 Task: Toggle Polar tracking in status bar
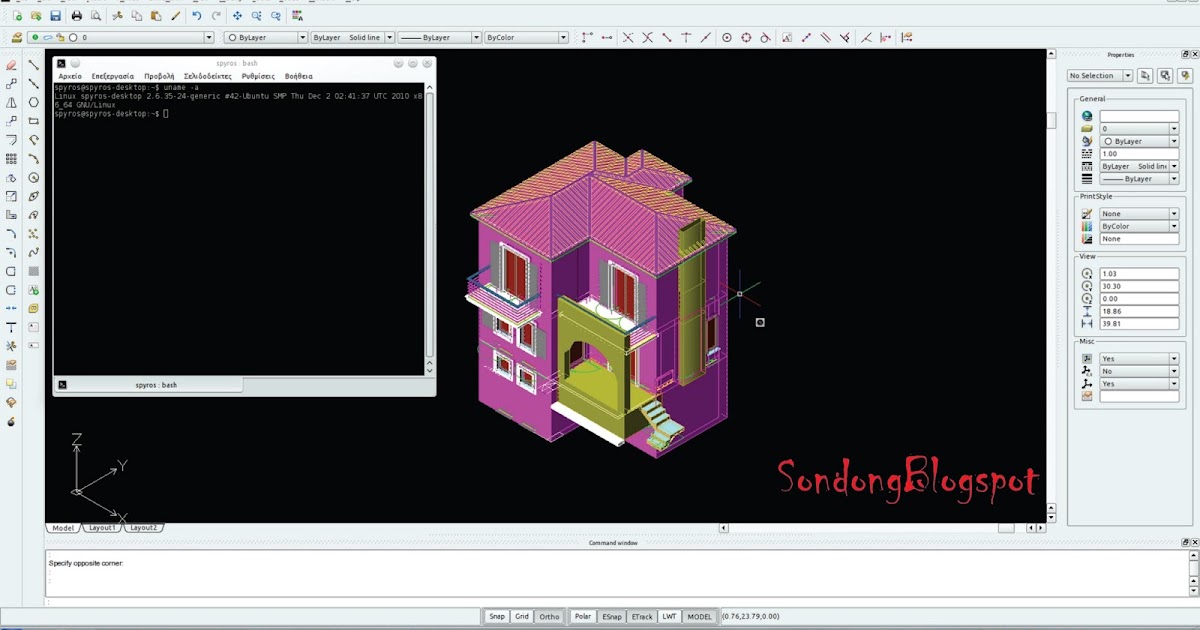coord(583,617)
